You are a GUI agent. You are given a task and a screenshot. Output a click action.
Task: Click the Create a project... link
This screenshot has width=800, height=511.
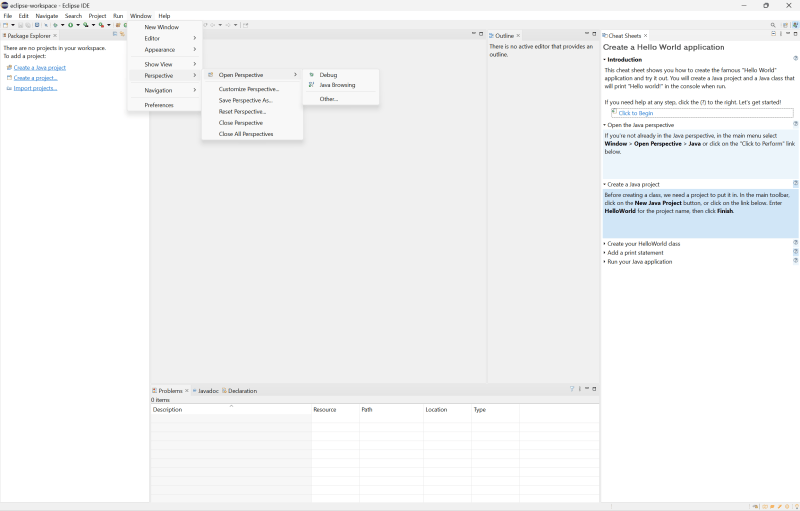coord(36,78)
